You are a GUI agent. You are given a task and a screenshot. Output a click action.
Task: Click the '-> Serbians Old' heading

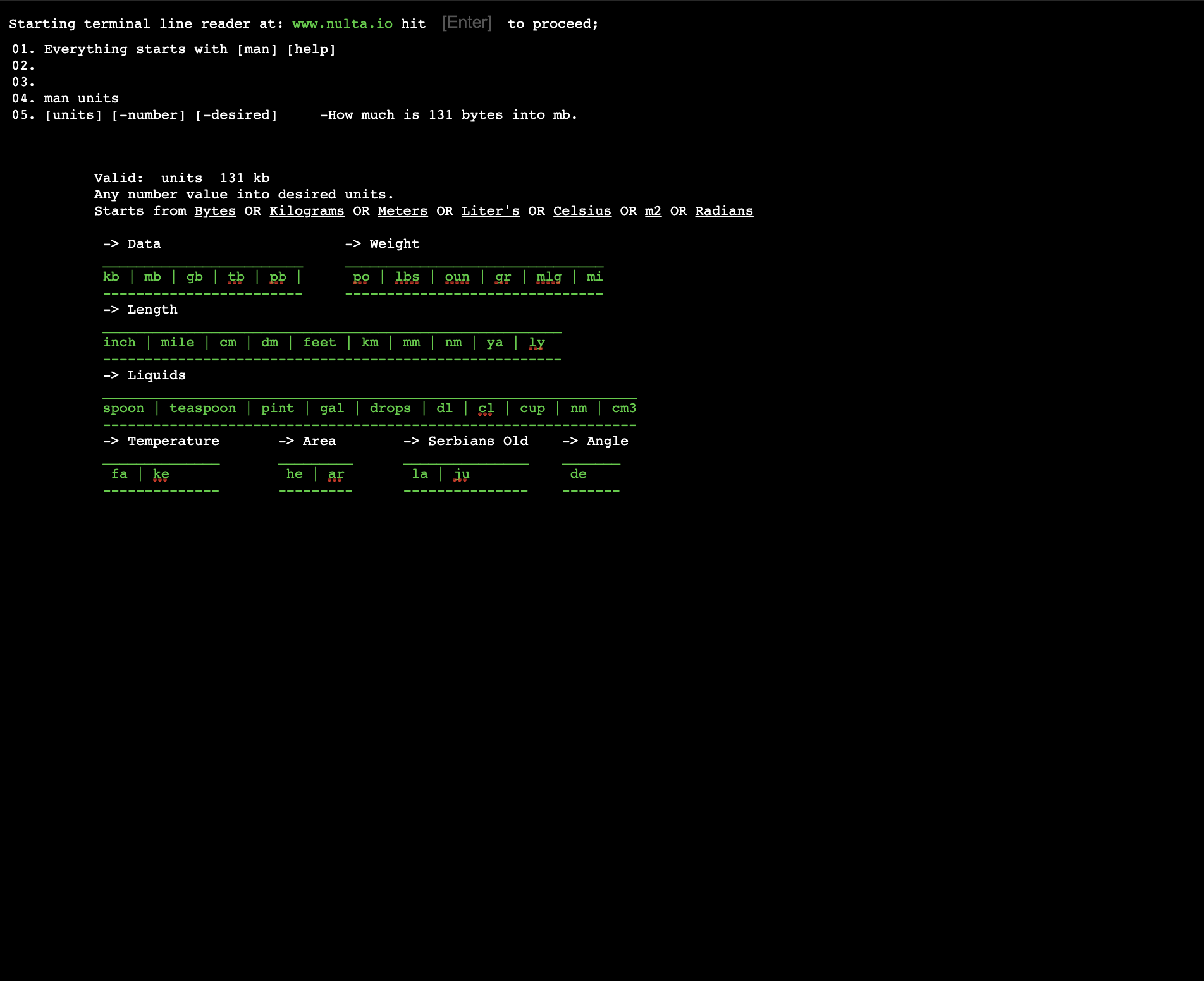point(466,441)
